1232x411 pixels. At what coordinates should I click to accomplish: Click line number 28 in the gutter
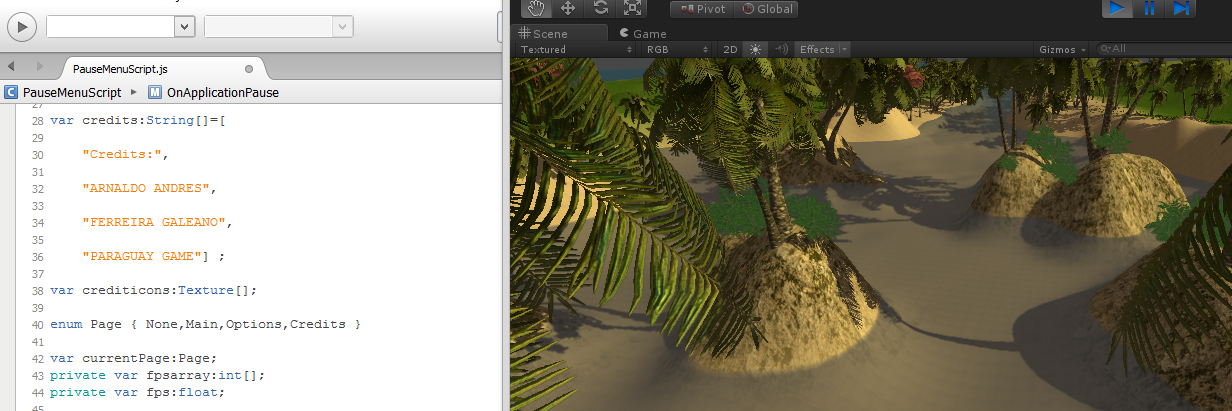pos(38,120)
